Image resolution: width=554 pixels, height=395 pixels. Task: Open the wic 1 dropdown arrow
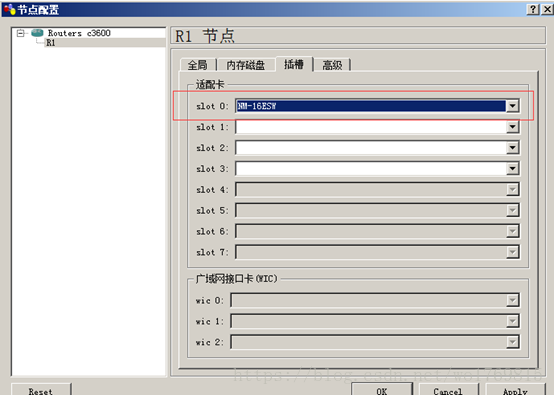(512, 321)
